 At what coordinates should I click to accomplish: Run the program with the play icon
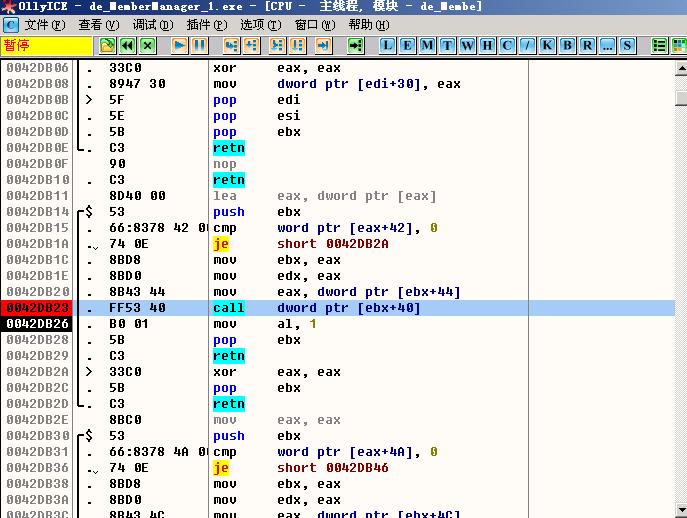point(180,45)
